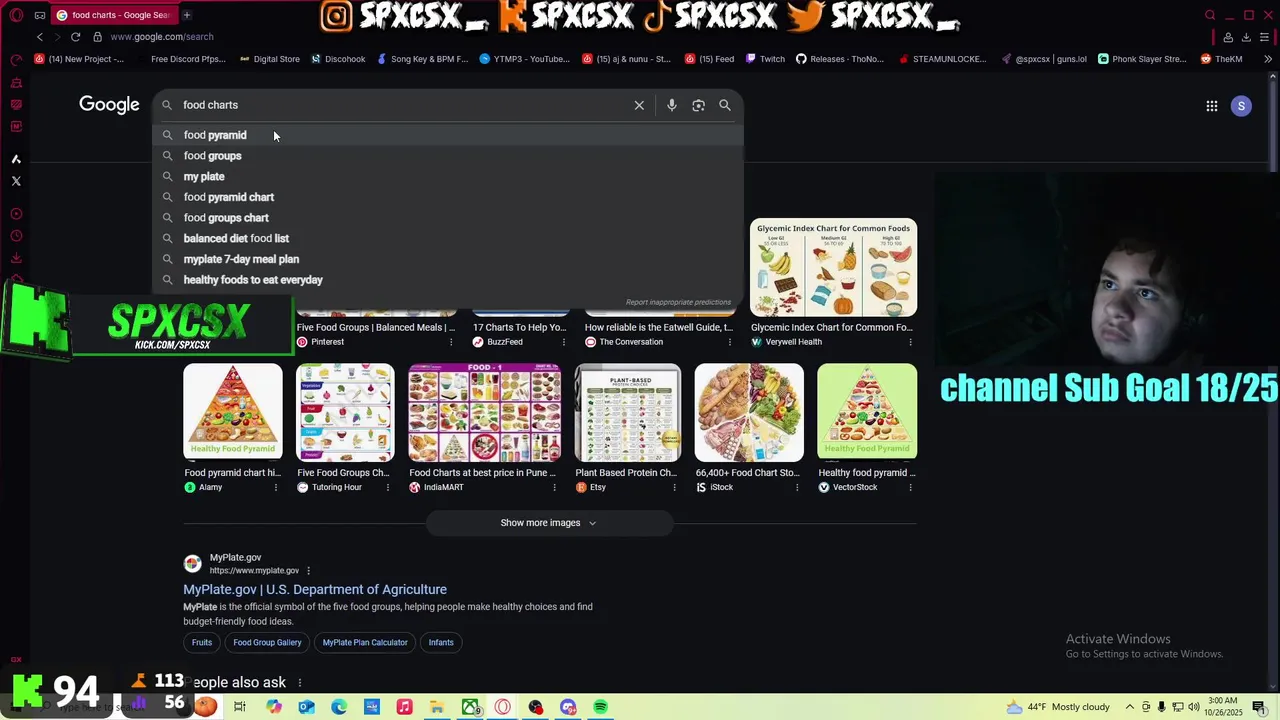
Task: Click the Food Group Gallery chip
Action: 267,642
